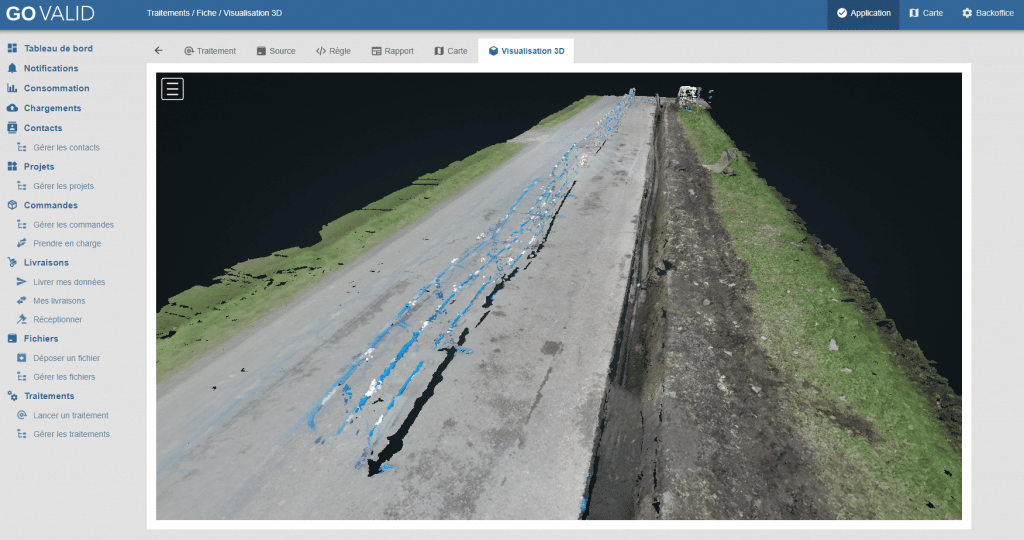1024x540 pixels.
Task: Switch to the Source tab
Action: [x=276, y=51]
